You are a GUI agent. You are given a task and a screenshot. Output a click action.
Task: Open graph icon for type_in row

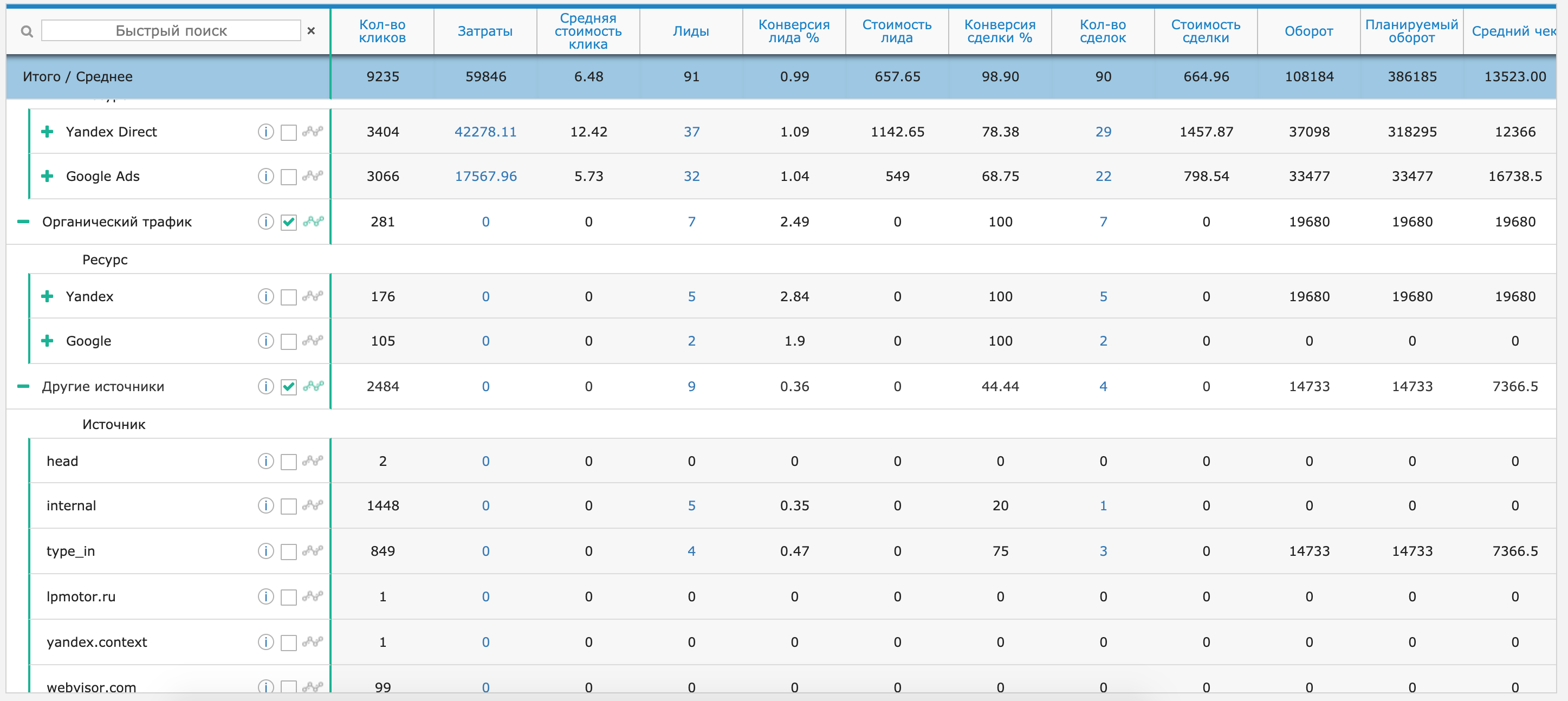point(312,551)
